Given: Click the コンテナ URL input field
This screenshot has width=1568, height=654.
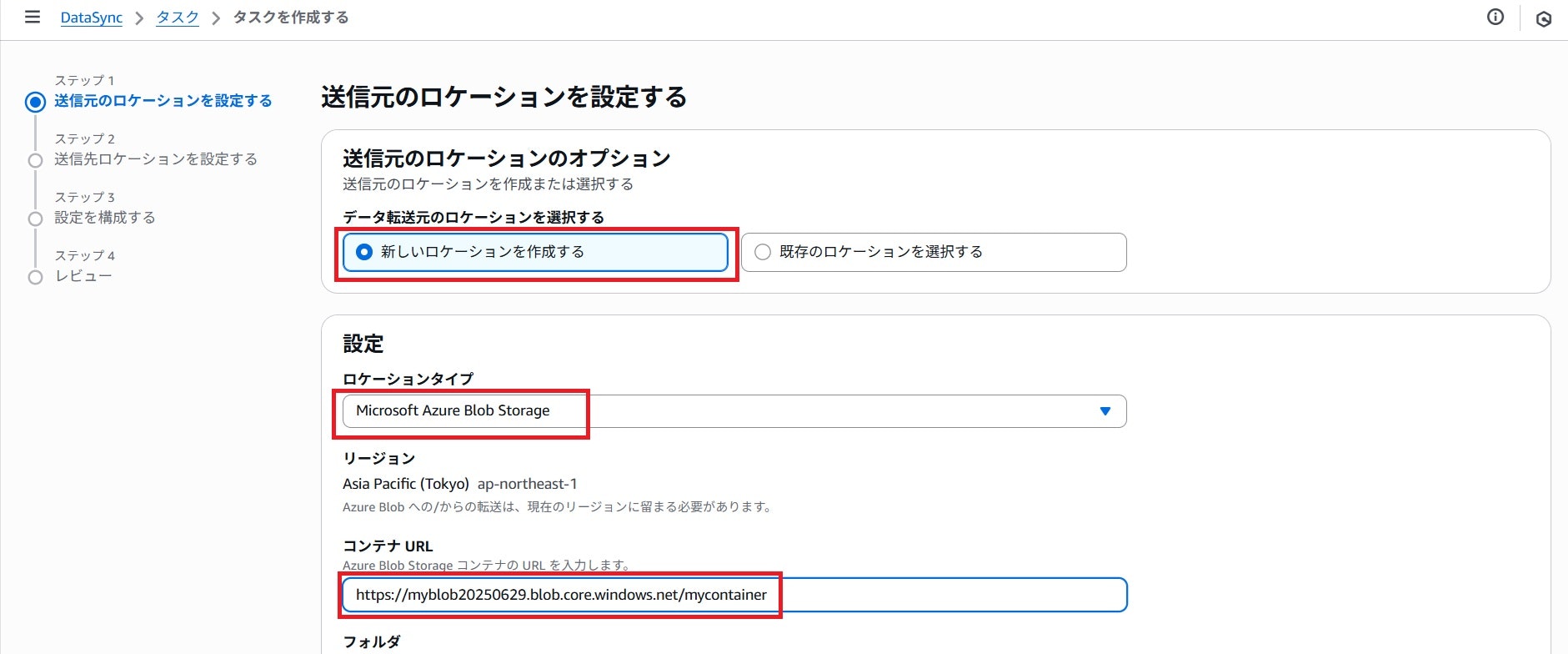Looking at the screenshot, I should point(734,595).
